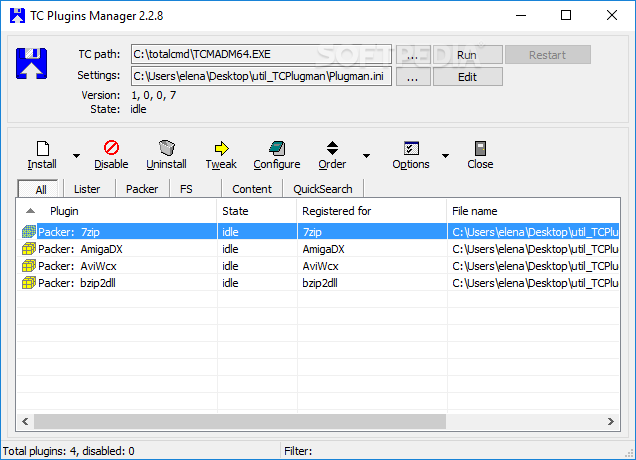Click the Tweak yellow arrow icon
The height and width of the screenshot is (460, 636).
point(221,148)
